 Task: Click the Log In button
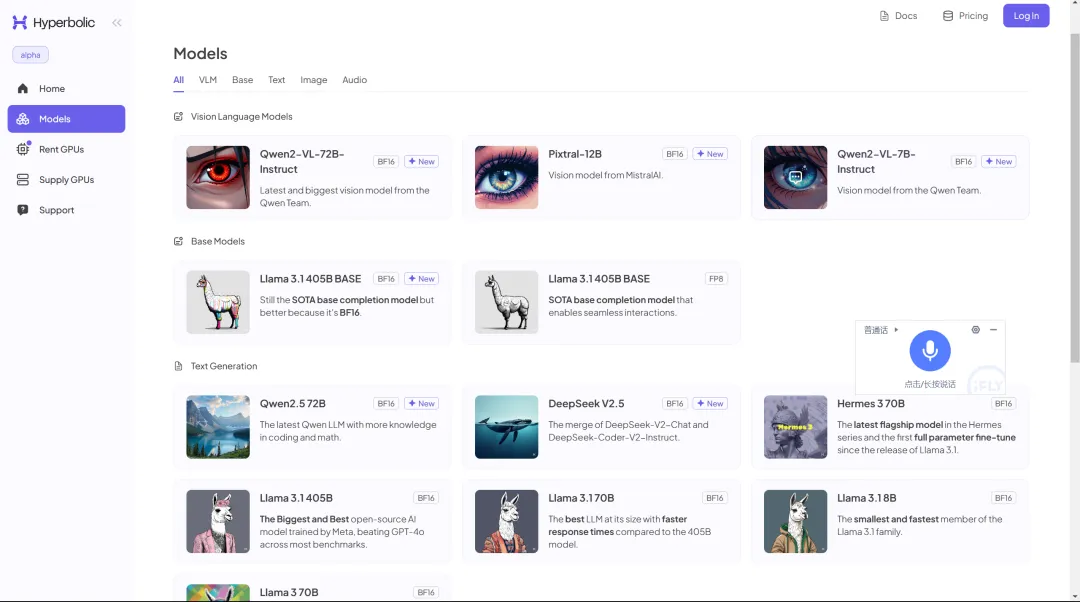(1026, 16)
